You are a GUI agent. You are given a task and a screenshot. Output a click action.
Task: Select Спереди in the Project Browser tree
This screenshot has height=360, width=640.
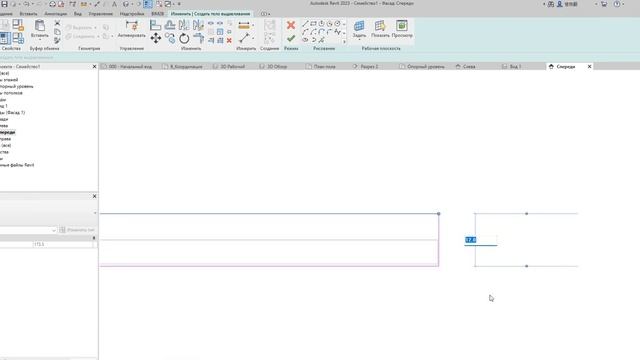7,132
